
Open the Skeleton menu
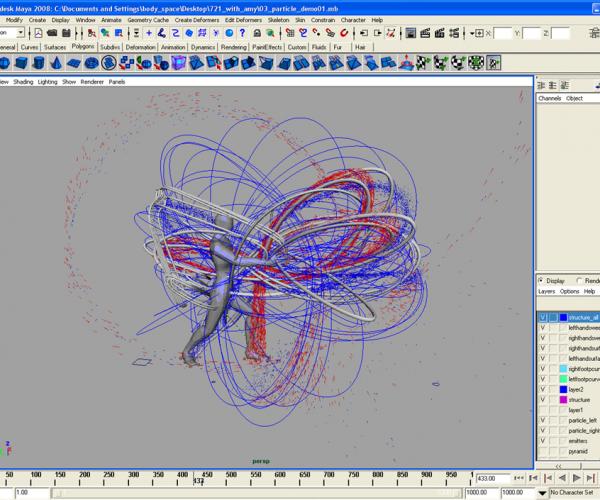pos(278,20)
